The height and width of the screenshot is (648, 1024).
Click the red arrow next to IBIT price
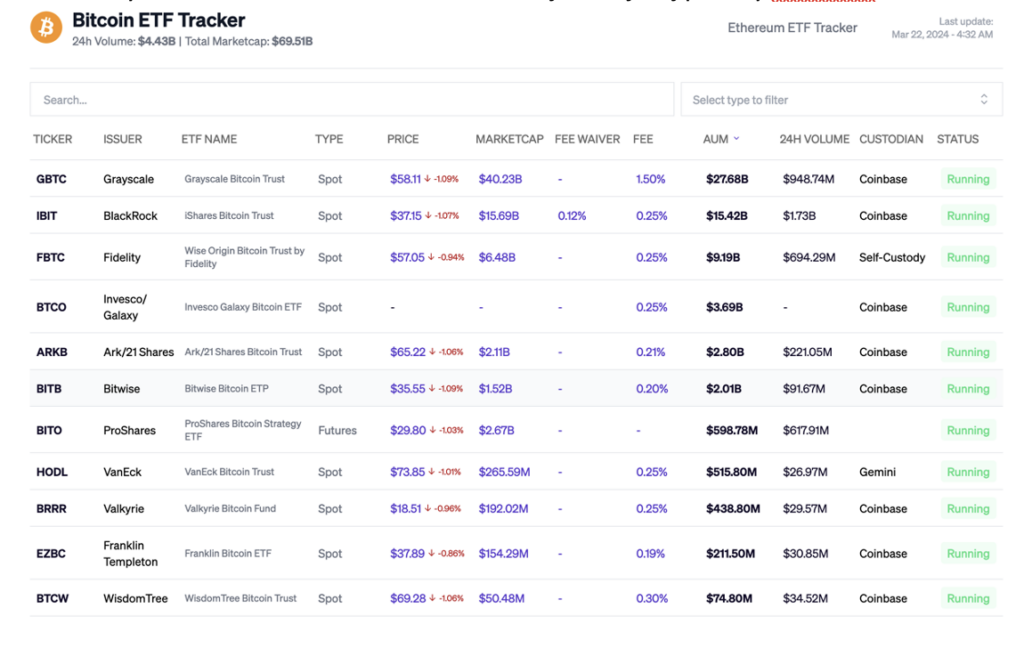tap(428, 216)
